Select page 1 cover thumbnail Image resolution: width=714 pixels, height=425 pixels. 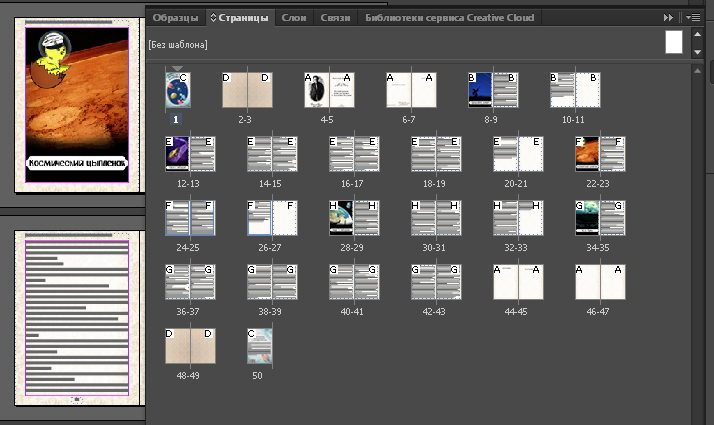pos(176,90)
